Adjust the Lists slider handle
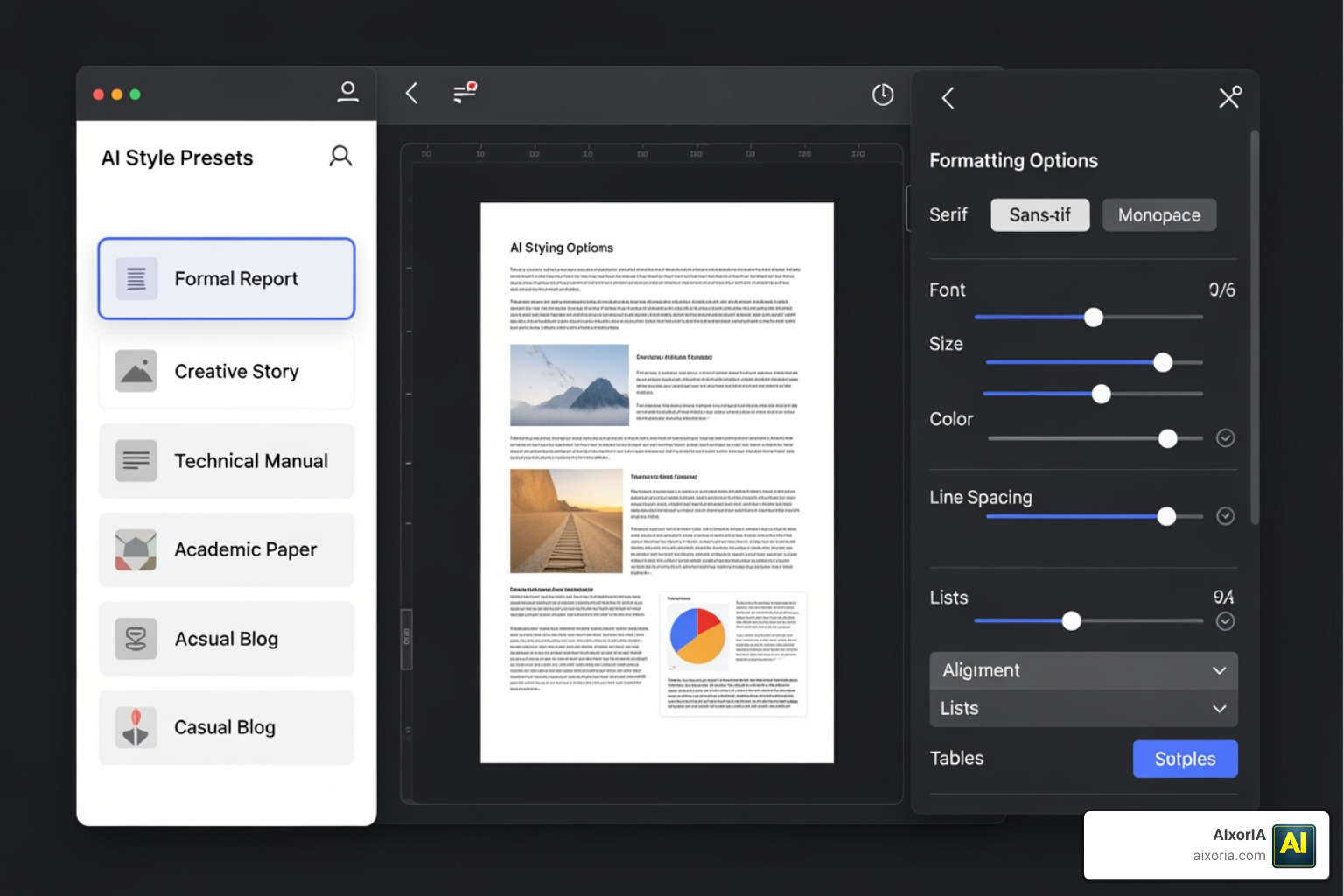 [x=1072, y=621]
